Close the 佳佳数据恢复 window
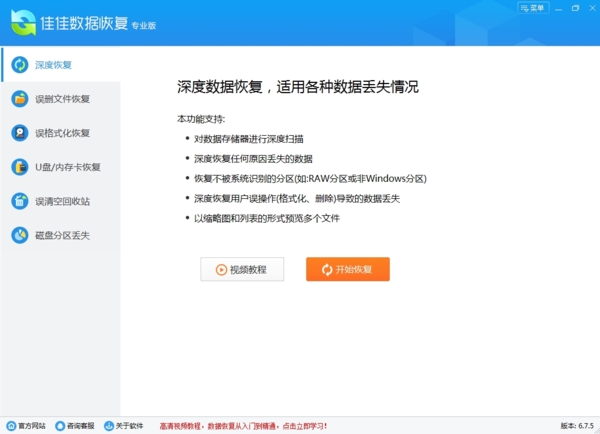The image size is (600, 434). click(590, 8)
